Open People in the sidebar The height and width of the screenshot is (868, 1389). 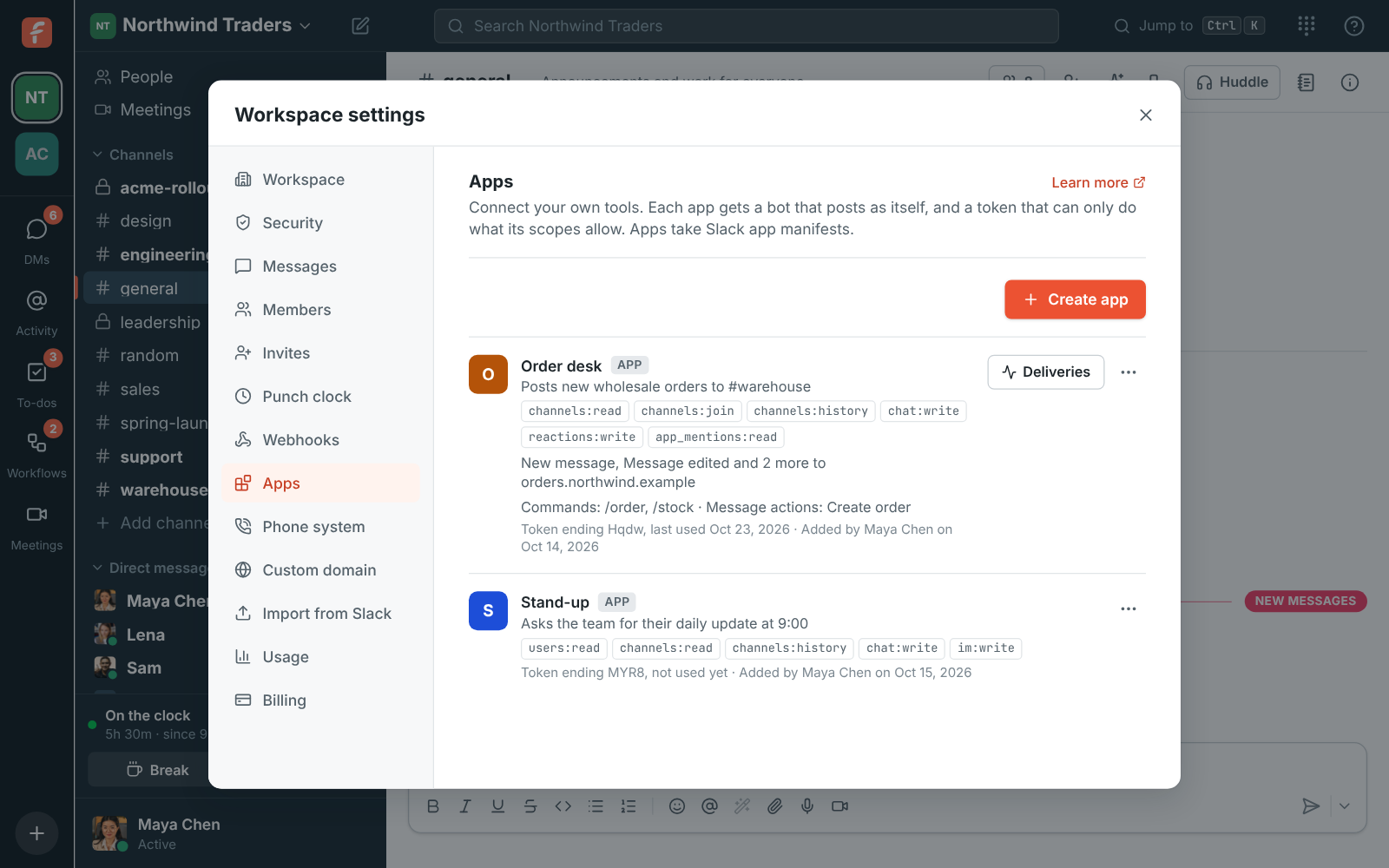[x=146, y=77]
